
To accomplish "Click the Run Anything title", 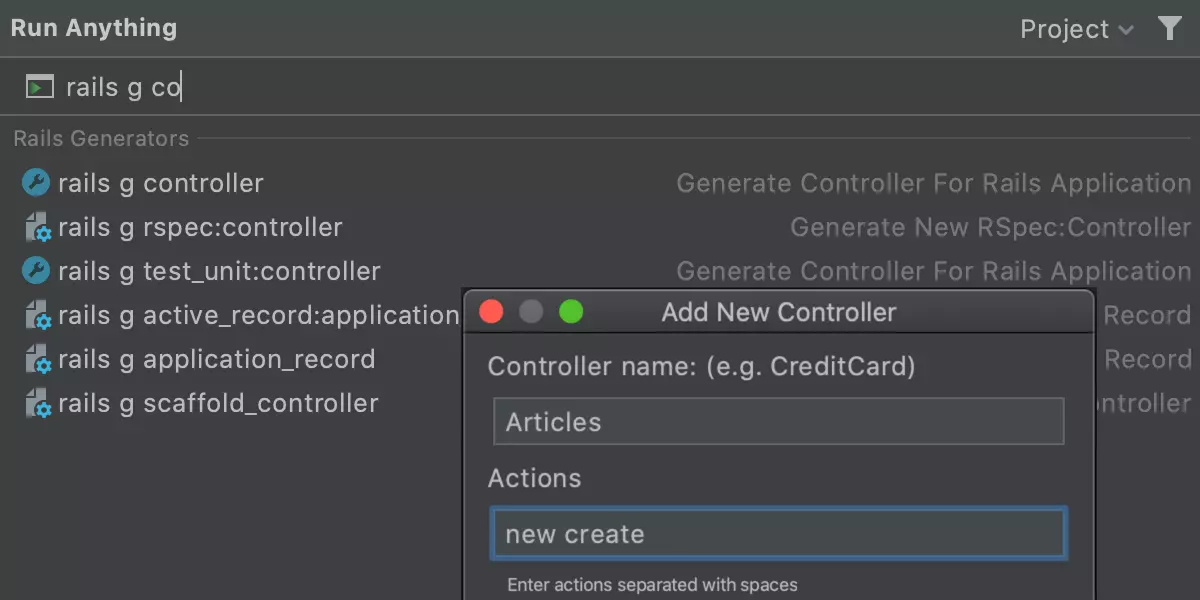I will click(94, 28).
